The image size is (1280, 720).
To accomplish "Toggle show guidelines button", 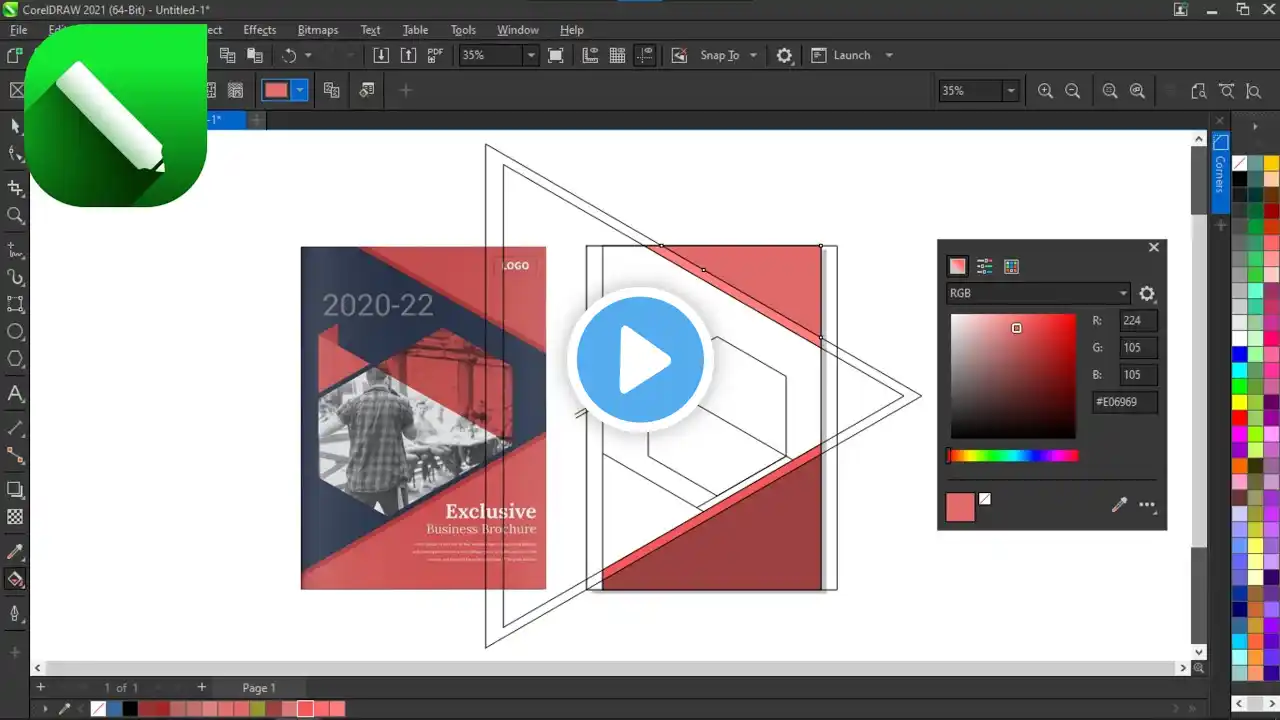I will pyautogui.click(x=645, y=55).
